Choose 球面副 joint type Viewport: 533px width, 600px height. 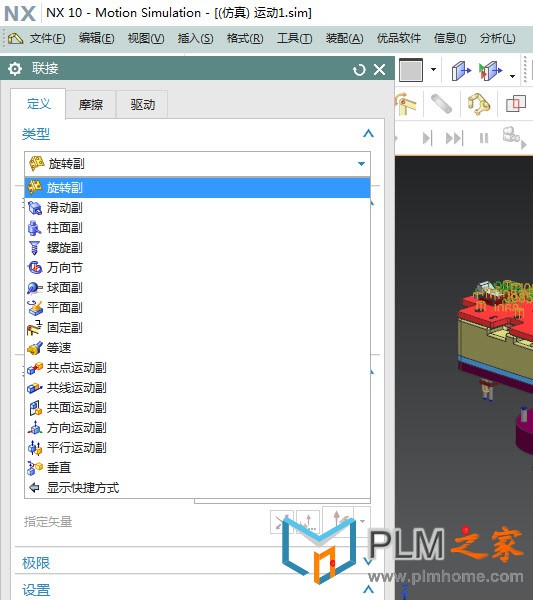[197, 287]
